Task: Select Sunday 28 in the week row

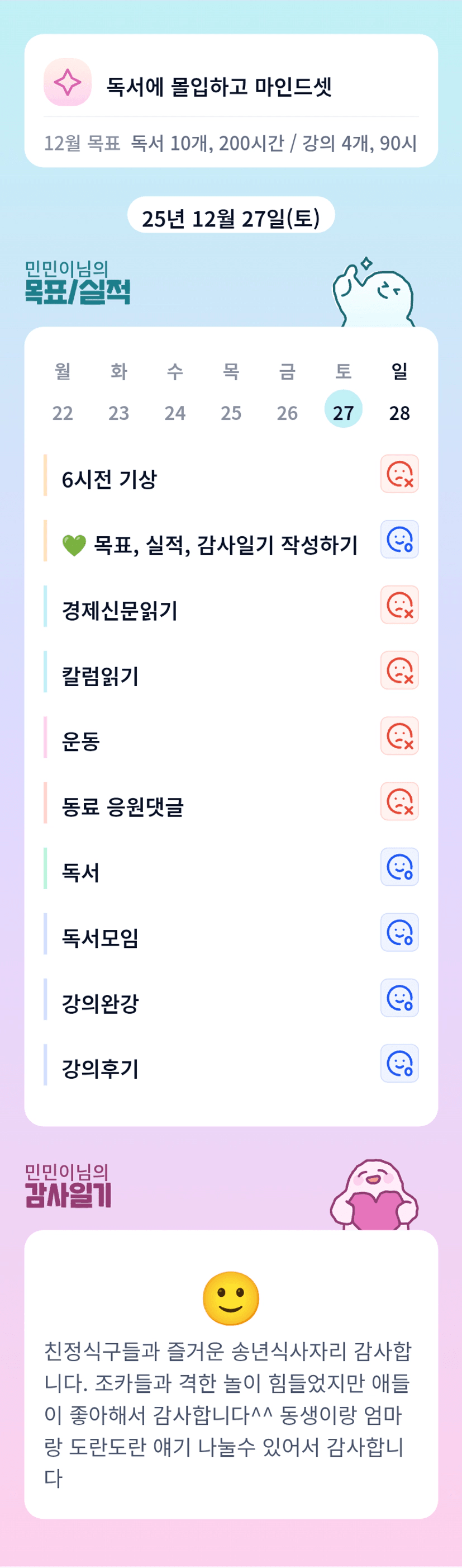Action: [x=399, y=413]
